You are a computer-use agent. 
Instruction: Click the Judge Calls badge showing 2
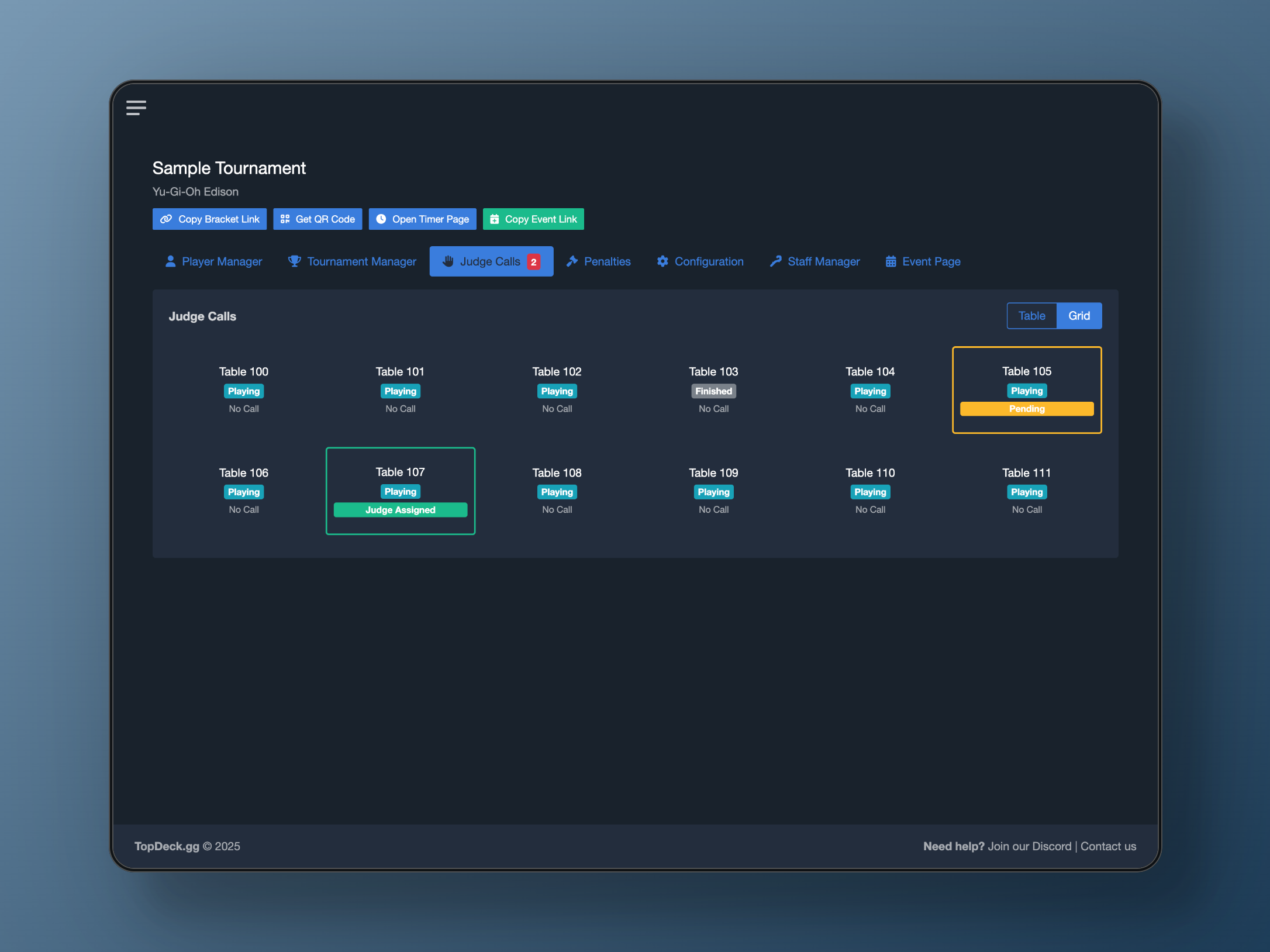pyautogui.click(x=533, y=262)
